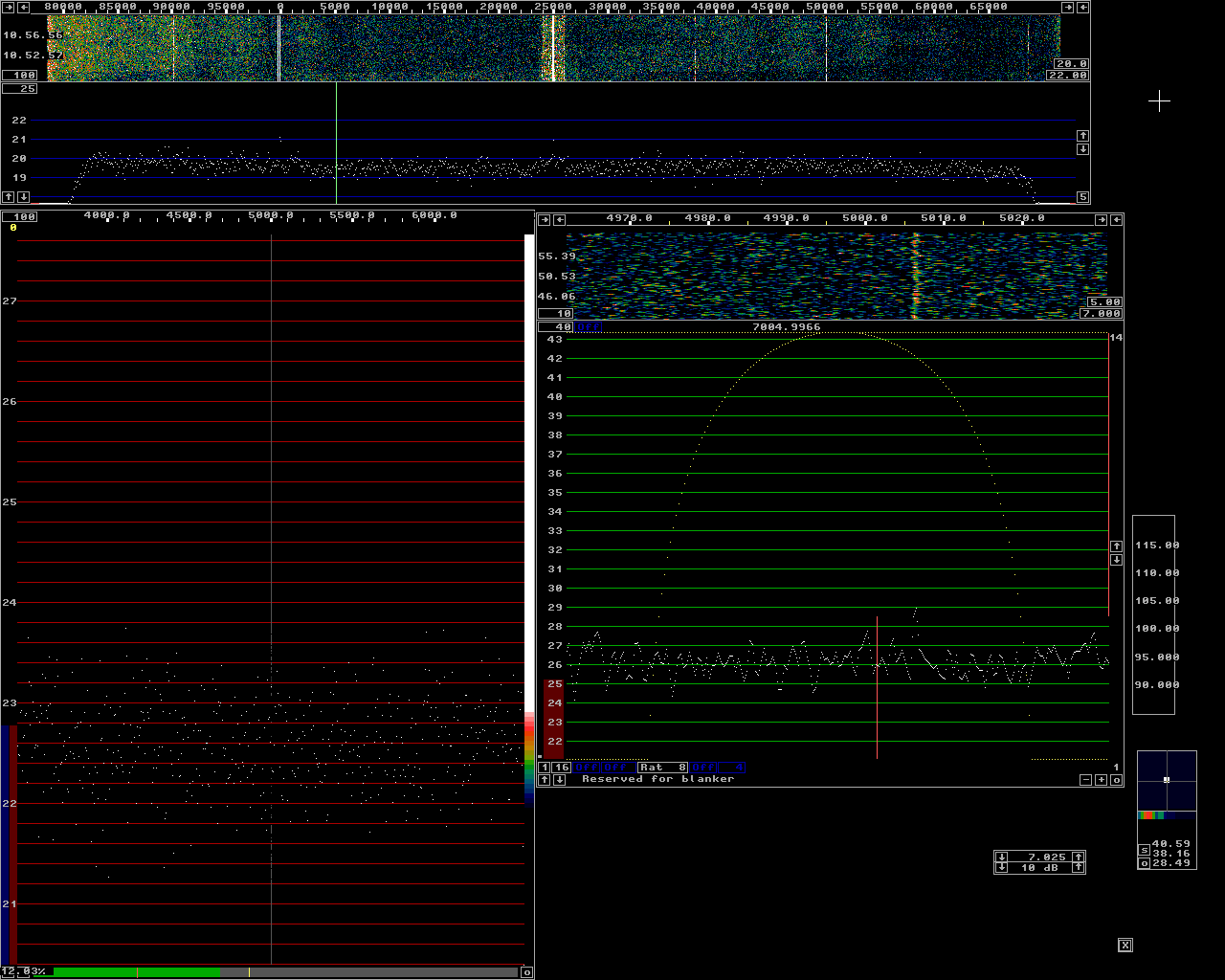Toggle the second Off box before Rat
Image resolution: width=1225 pixels, height=980 pixels.
click(x=619, y=768)
